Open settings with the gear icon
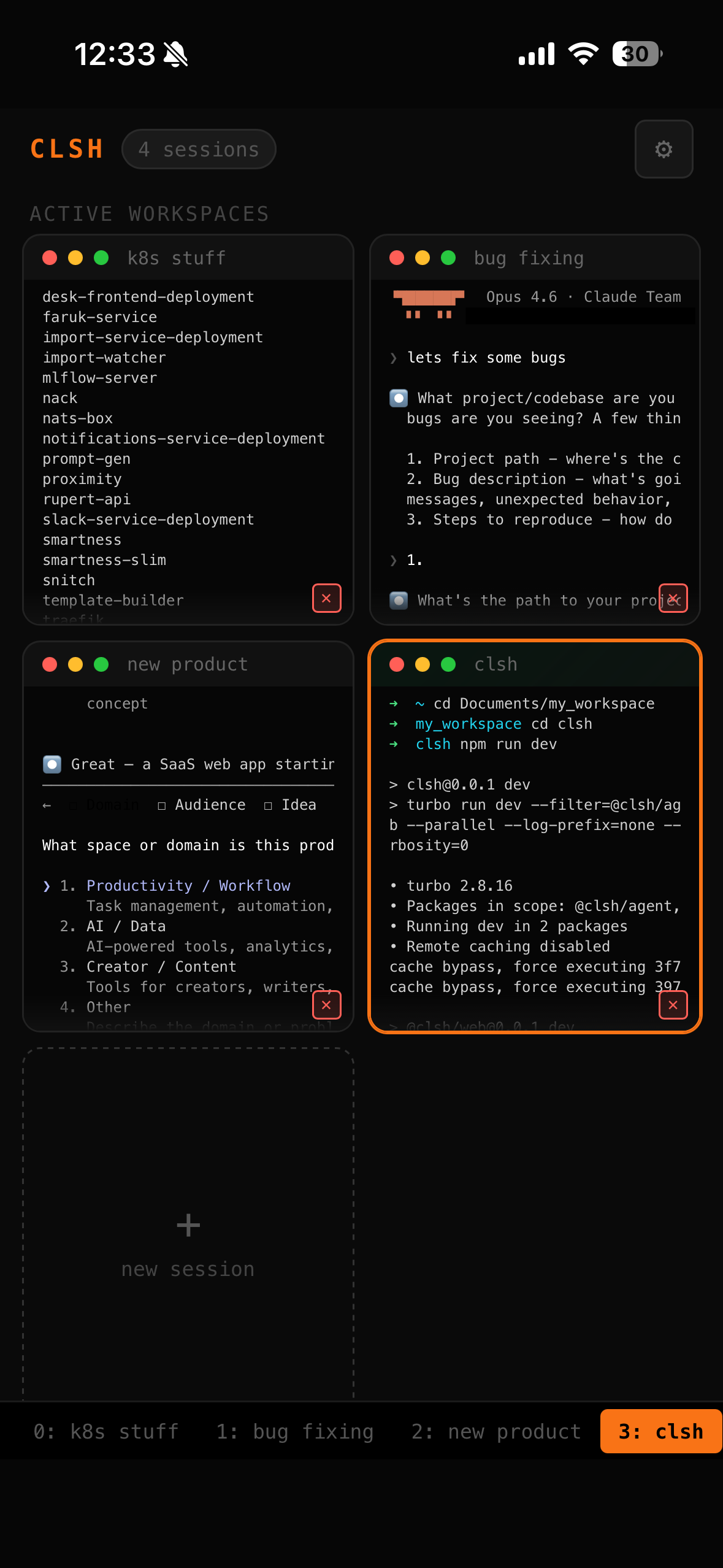 pyautogui.click(x=664, y=149)
